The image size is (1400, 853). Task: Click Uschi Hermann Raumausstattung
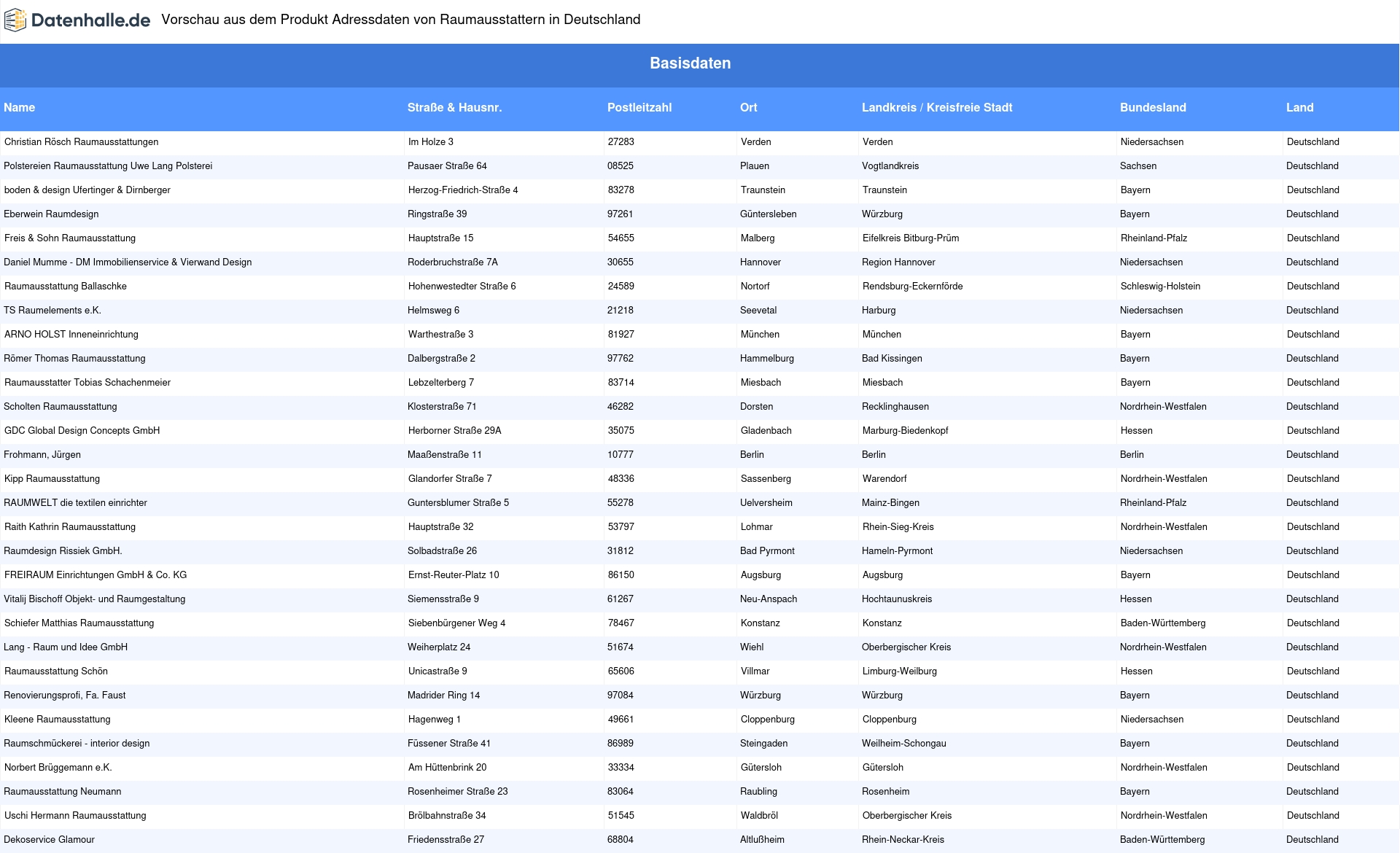coord(75,816)
